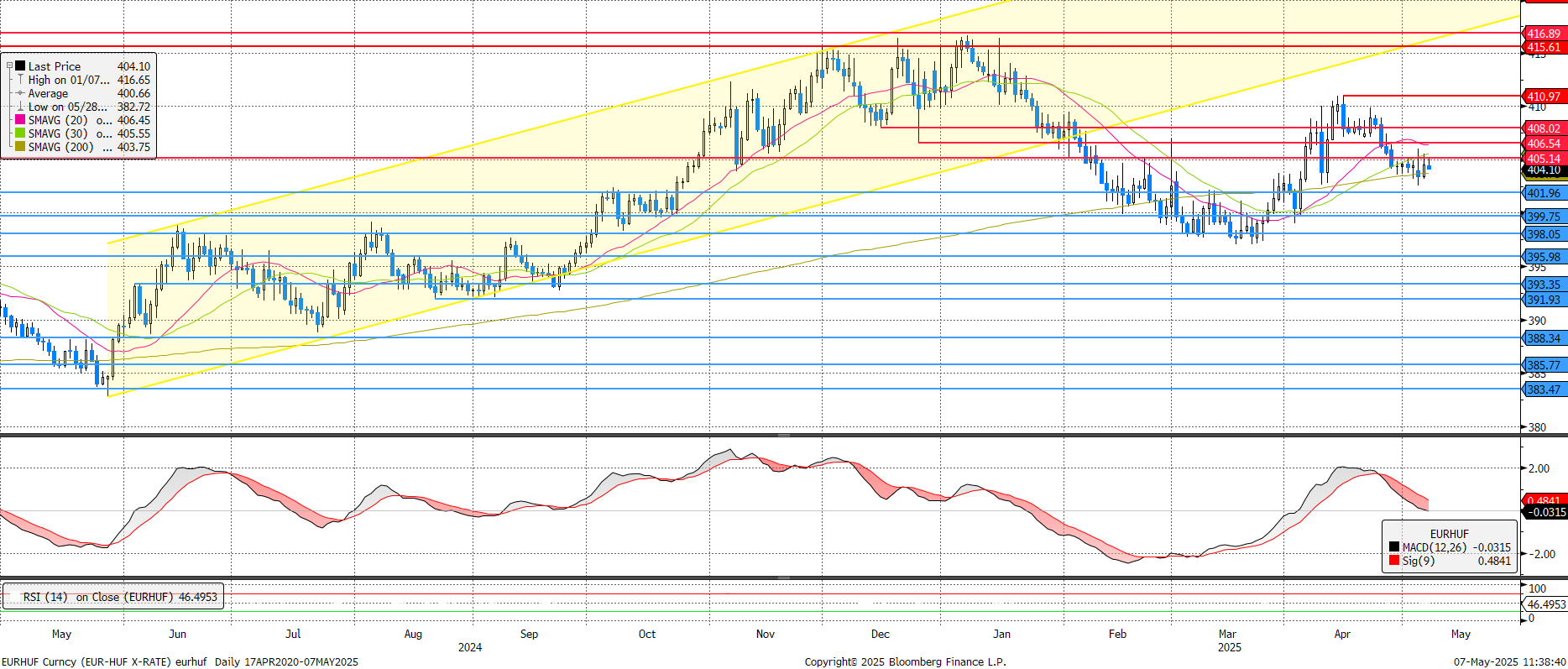Click the Oct label on the date axis
This screenshot has height=669, width=1568.
(647, 634)
